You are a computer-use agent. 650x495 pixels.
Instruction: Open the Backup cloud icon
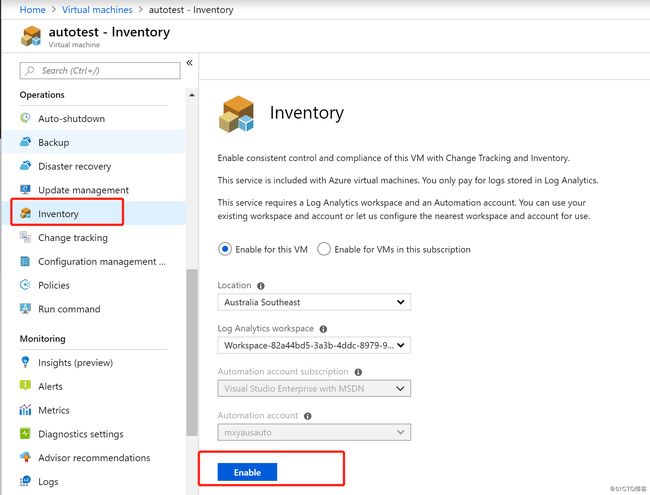25,142
